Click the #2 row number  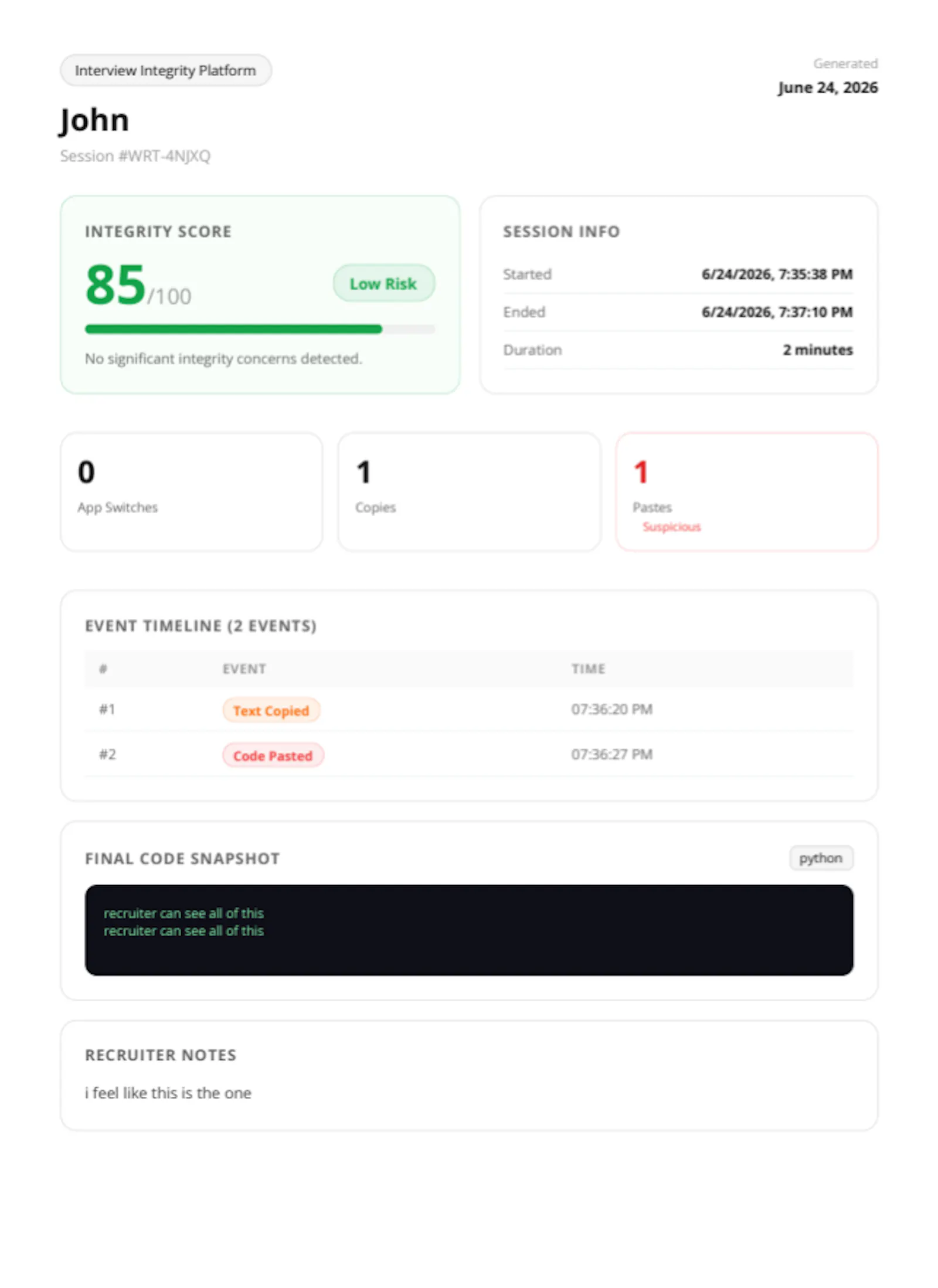[107, 754]
